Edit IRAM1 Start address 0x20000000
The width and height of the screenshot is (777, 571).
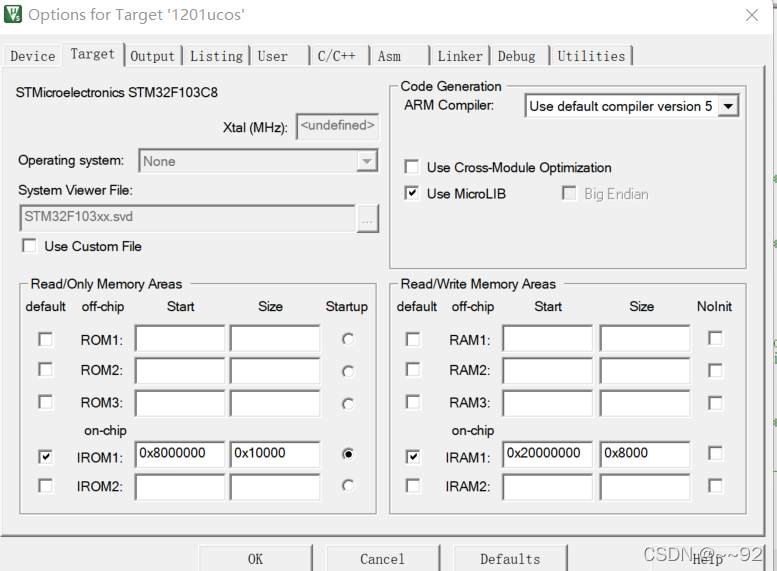pyautogui.click(x=548, y=455)
